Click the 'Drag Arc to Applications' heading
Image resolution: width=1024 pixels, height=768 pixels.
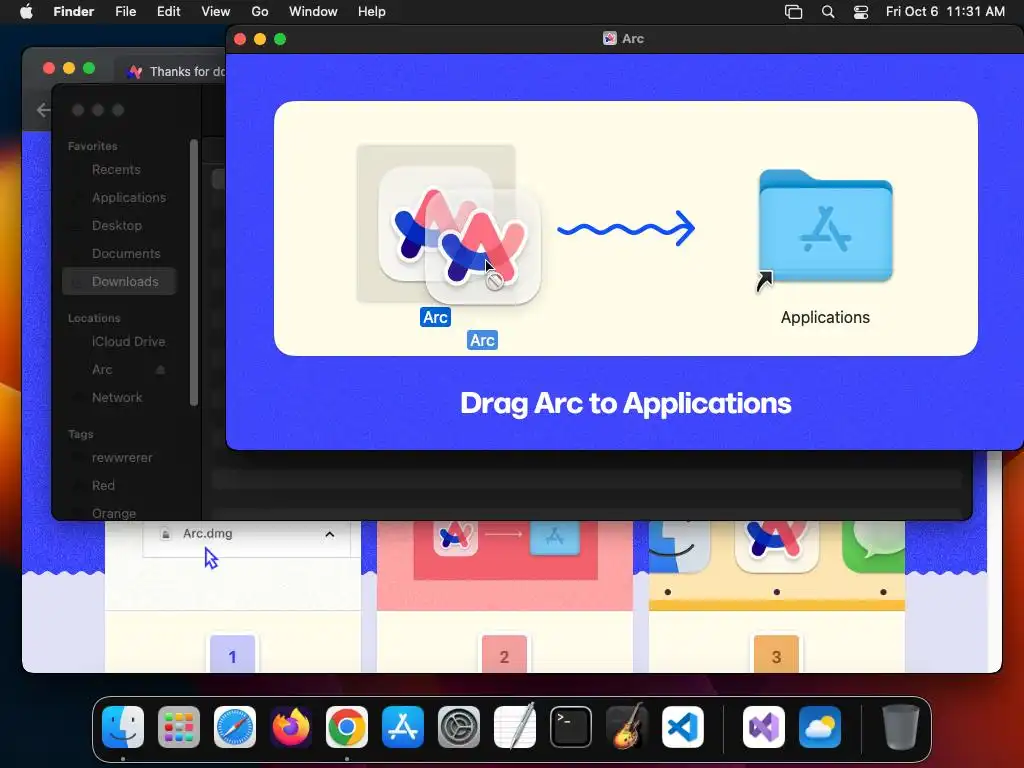tap(626, 403)
